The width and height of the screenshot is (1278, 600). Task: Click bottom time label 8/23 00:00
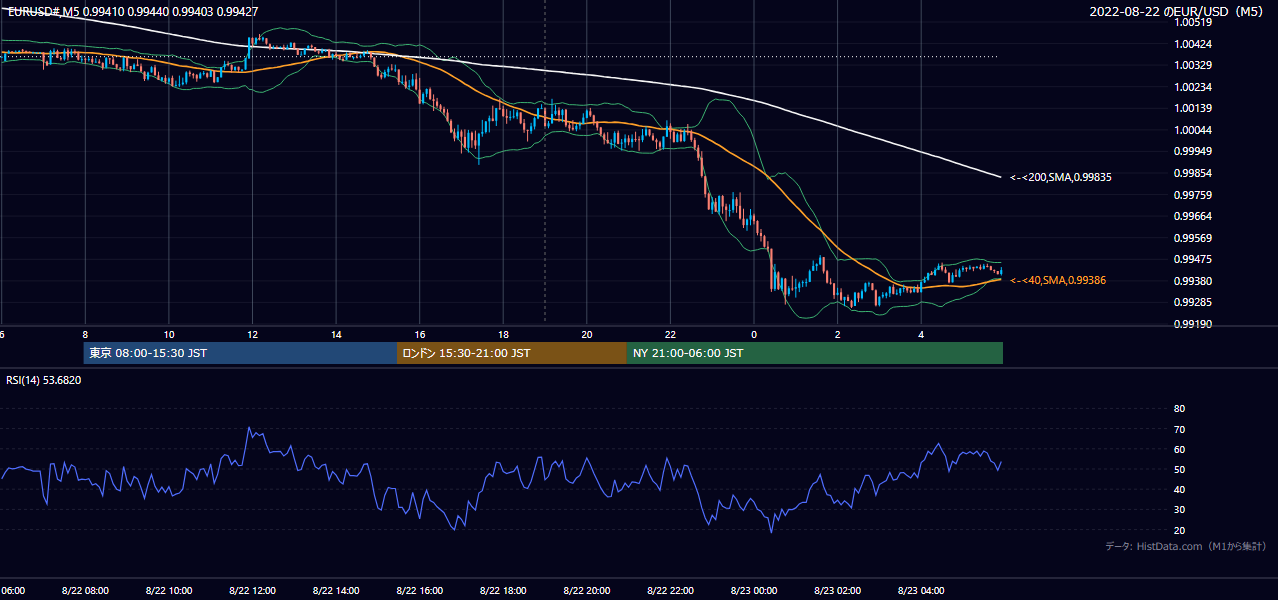tap(754, 591)
